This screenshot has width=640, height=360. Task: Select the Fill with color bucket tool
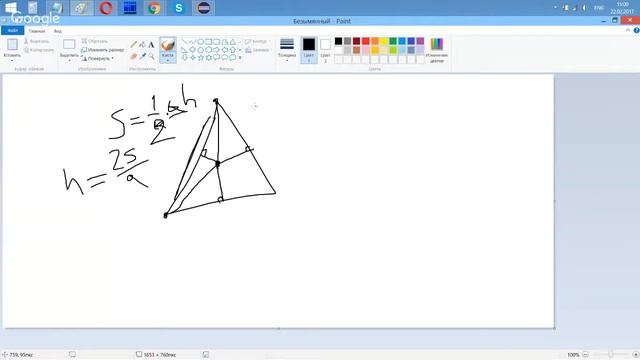(142, 44)
